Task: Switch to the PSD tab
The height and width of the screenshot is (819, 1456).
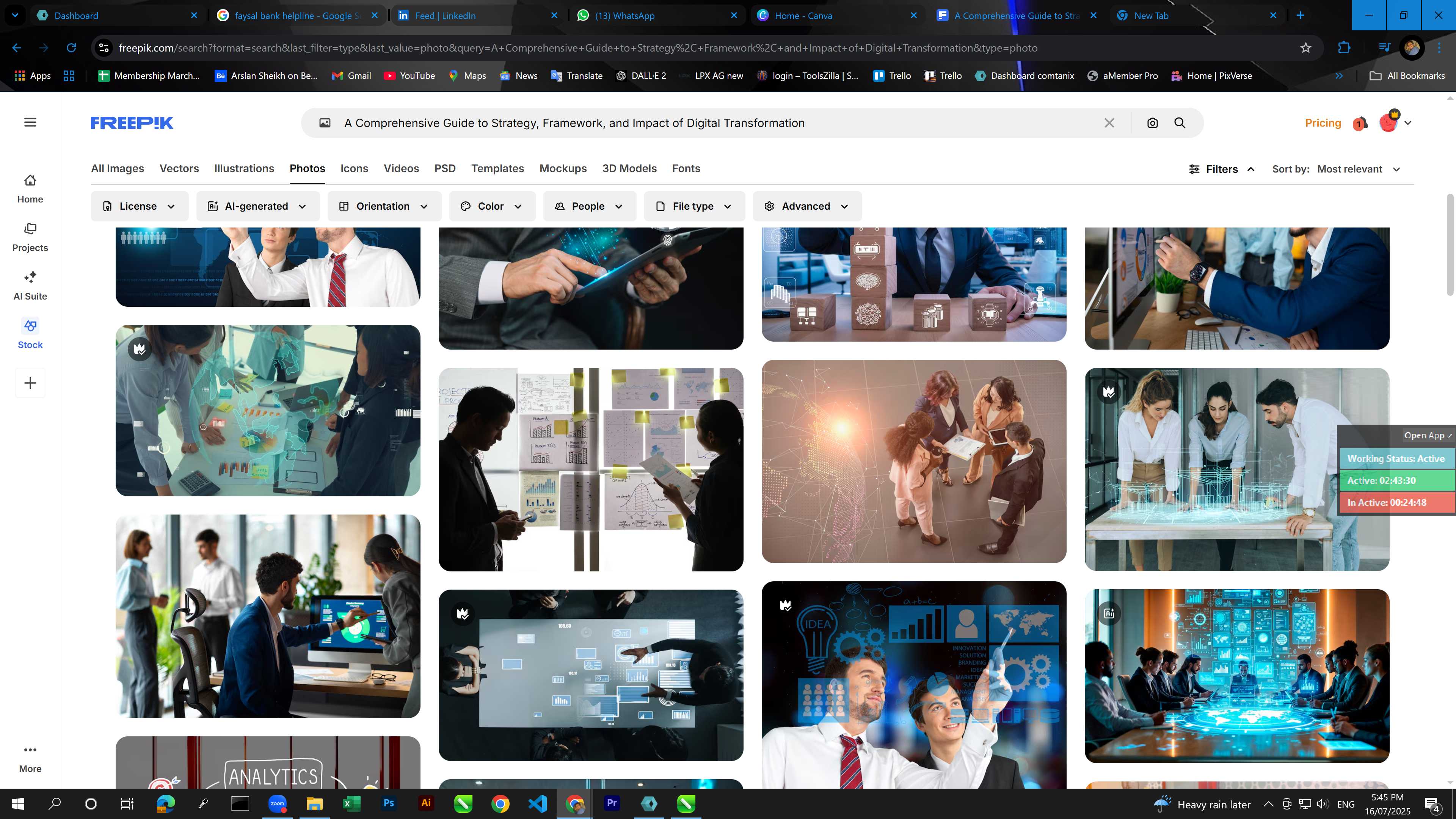Action: (x=445, y=168)
